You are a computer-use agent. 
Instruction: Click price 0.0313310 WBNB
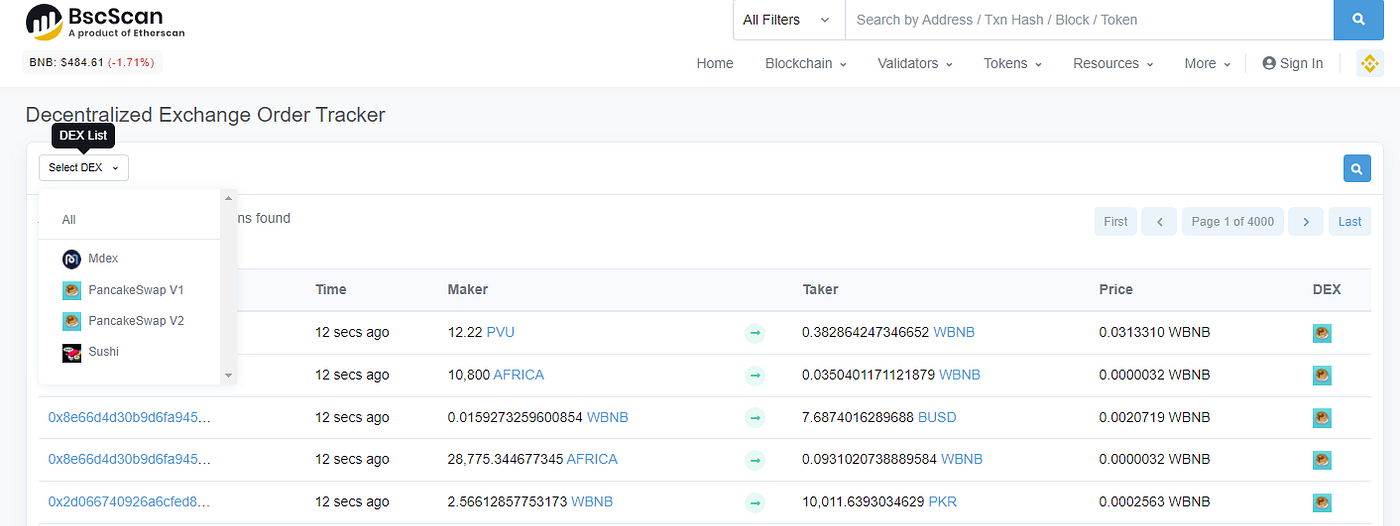click(1155, 333)
